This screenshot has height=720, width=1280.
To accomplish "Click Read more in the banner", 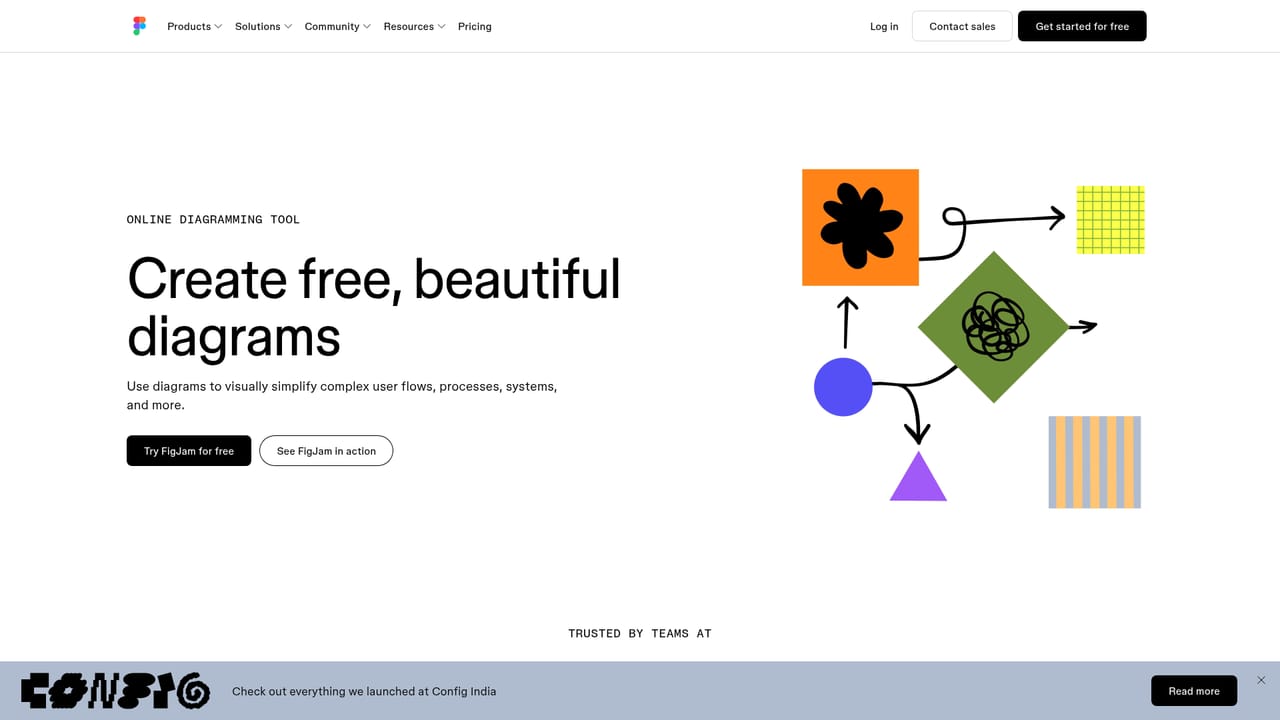I will click(1194, 691).
